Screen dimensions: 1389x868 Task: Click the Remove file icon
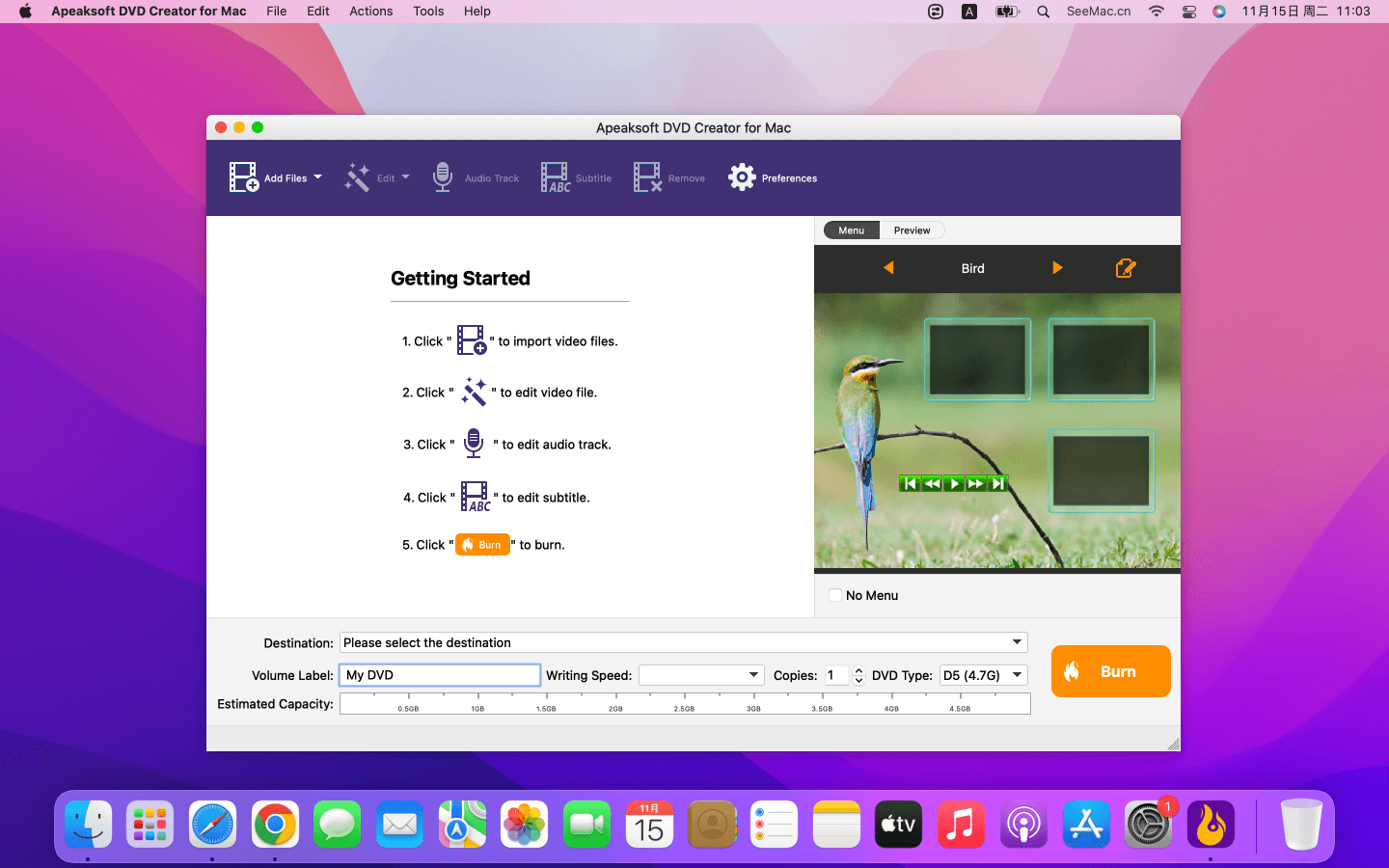click(x=647, y=177)
